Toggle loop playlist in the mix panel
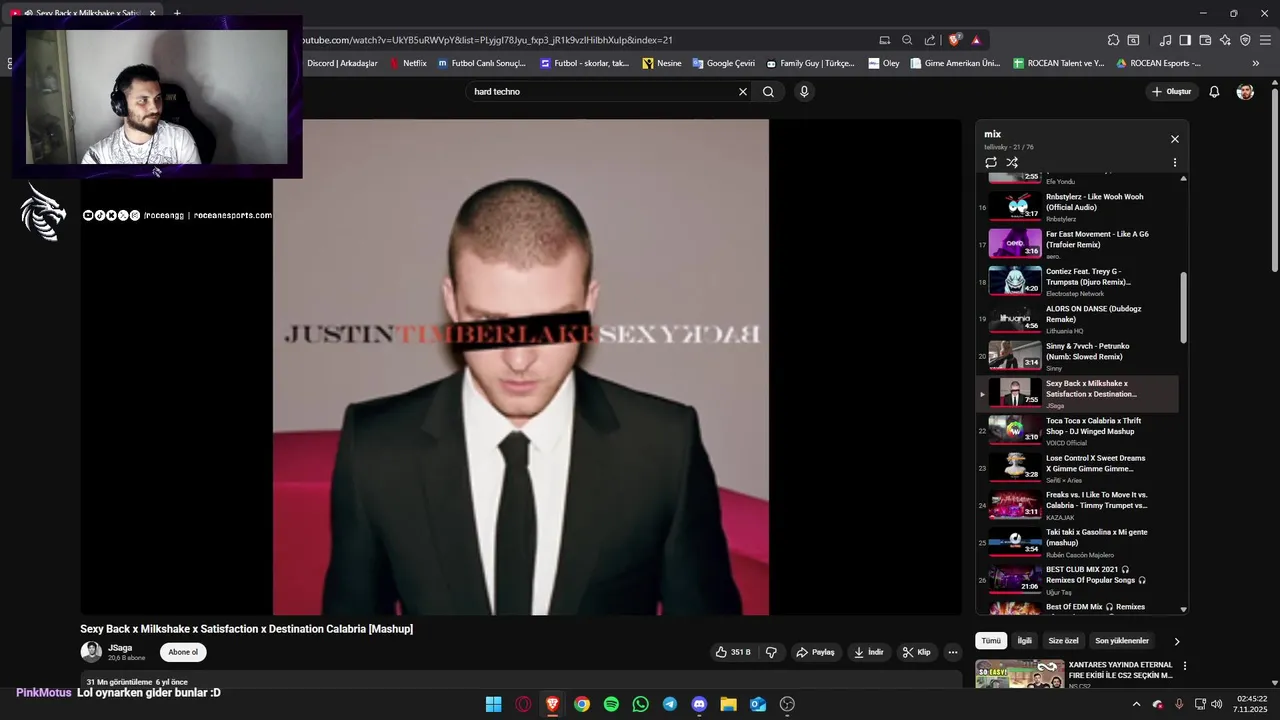 [x=990, y=162]
